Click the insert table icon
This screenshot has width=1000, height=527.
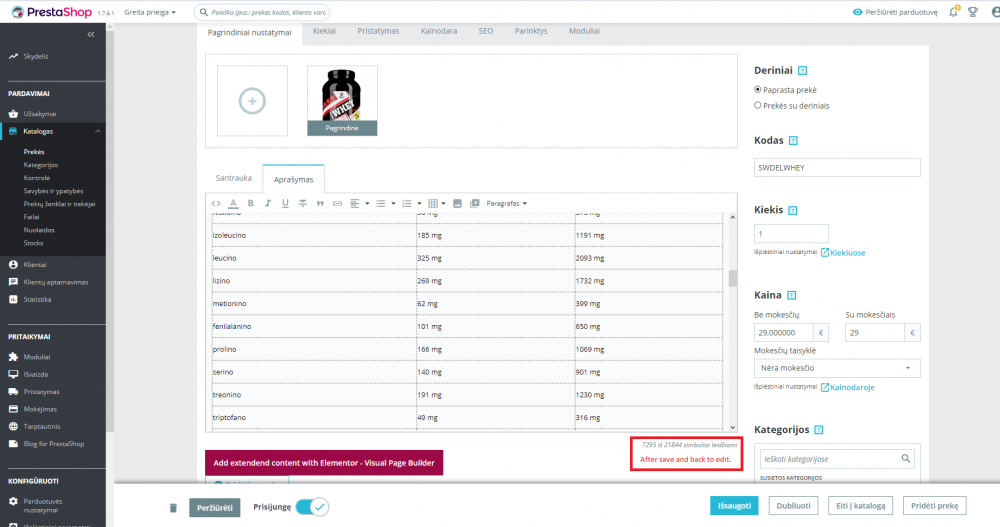pos(433,204)
